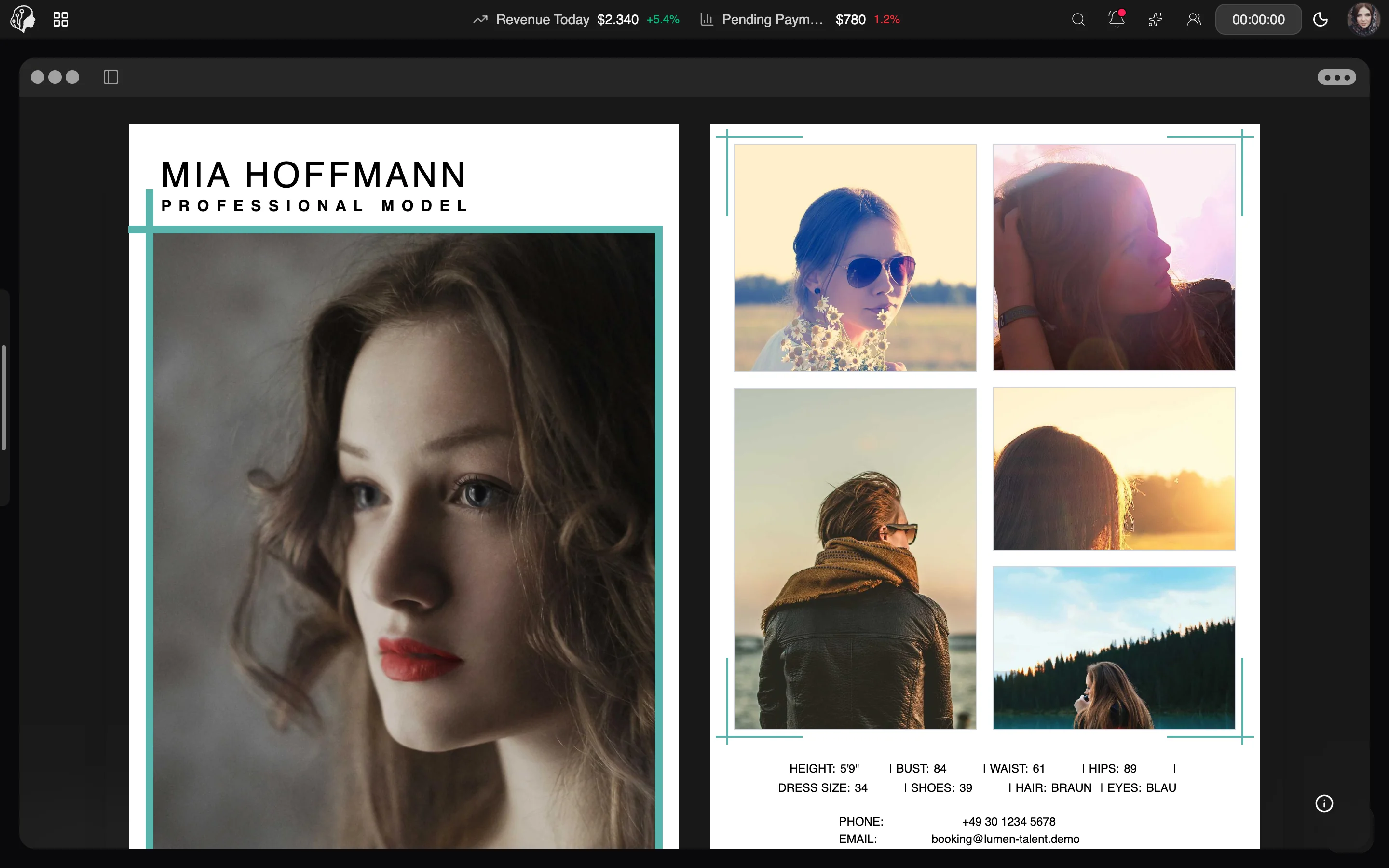Open the search icon
Image resolution: width=1389 pixels, height=868 pixels.
[1078, 19]
